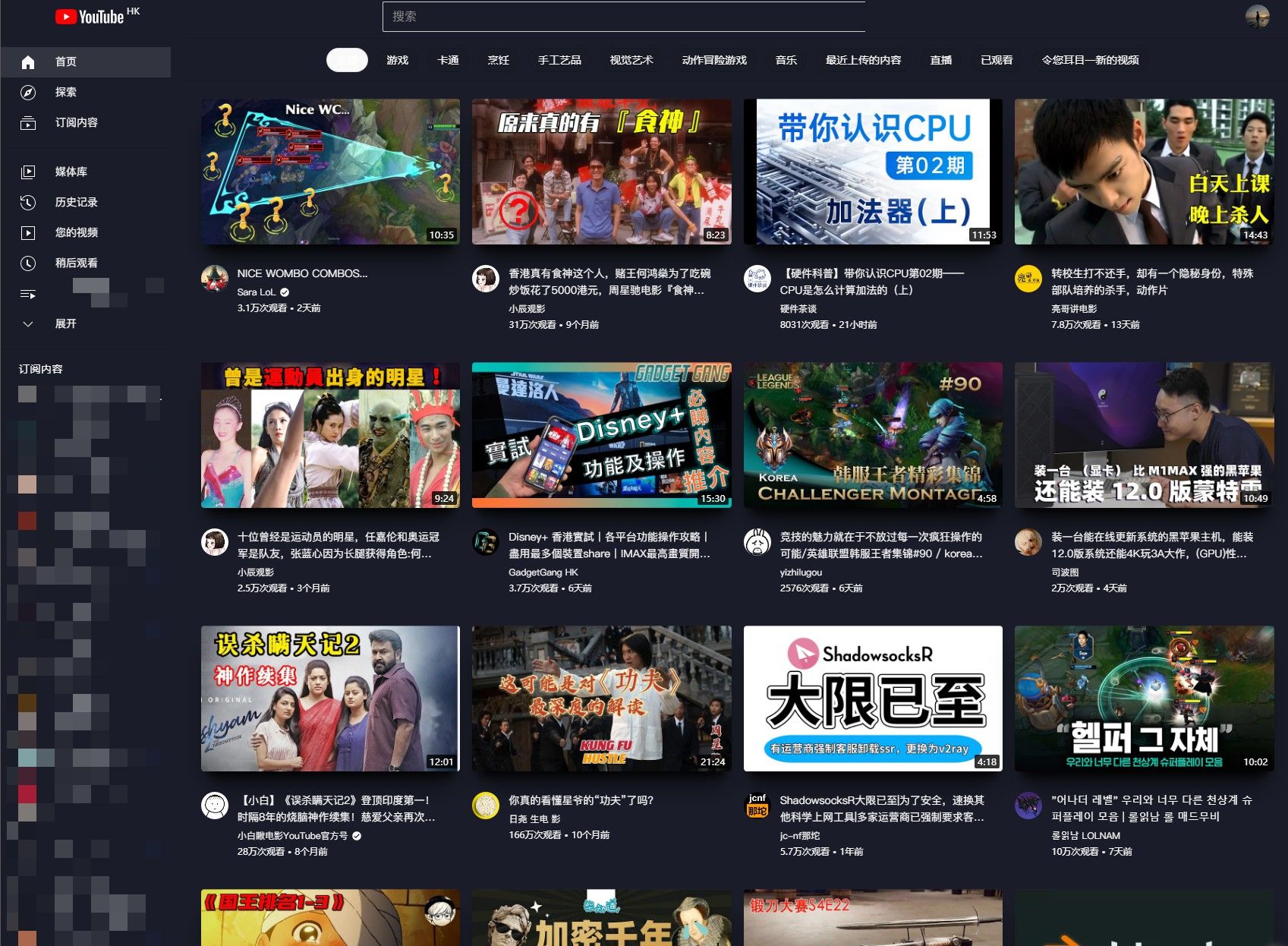This screenshot has height=946, width=1288.
Task: Select the 直播 filter chip
Action: click(x=941, y=60)
